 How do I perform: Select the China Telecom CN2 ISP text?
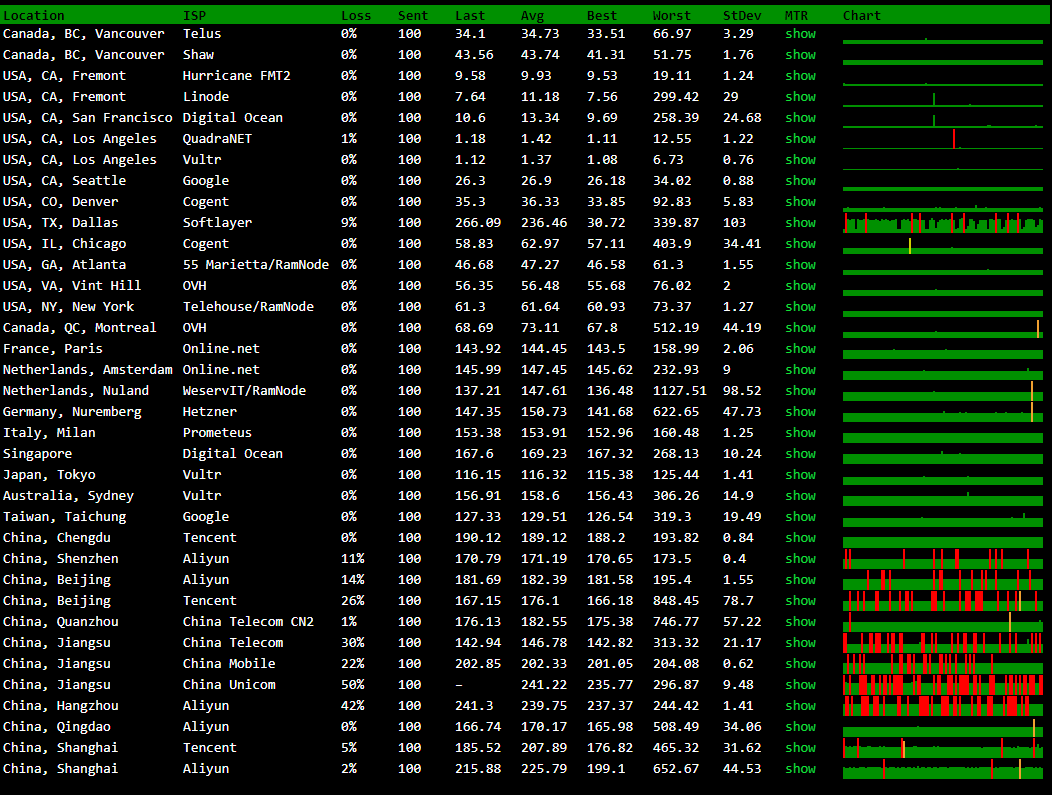tap(248, 622)
